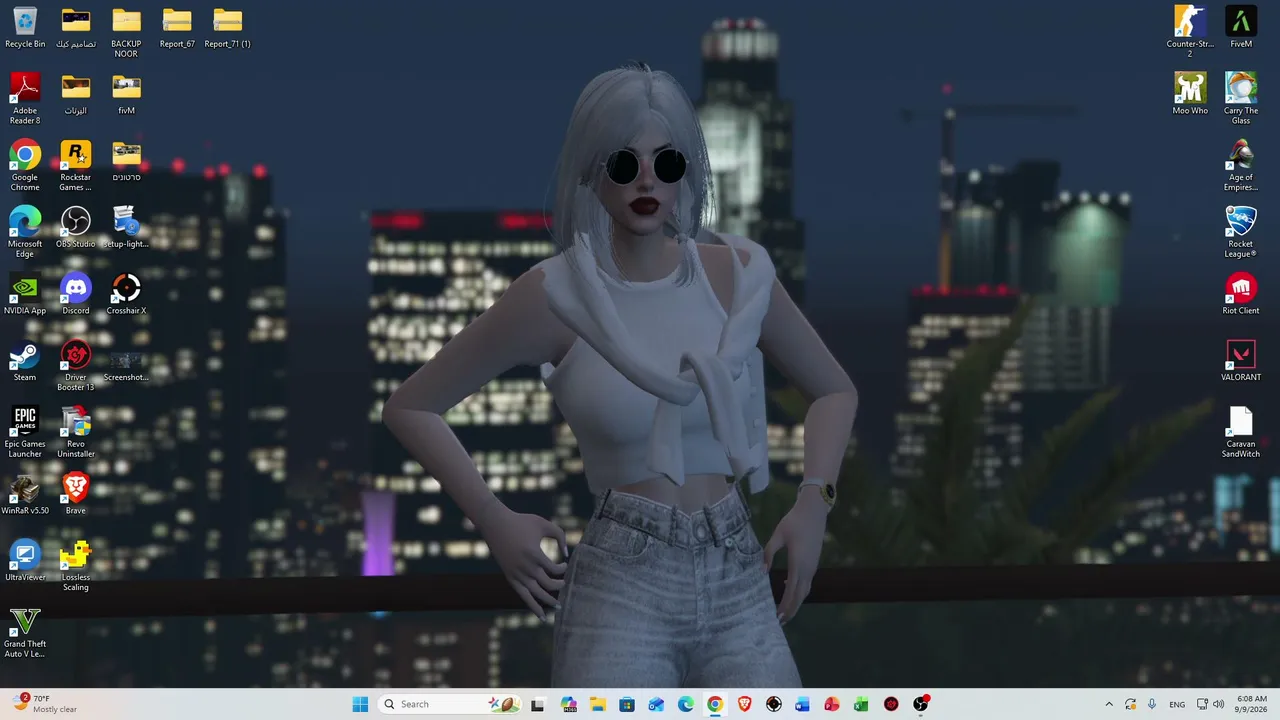Select the NVIDIA App shortcut

point(25,294)
